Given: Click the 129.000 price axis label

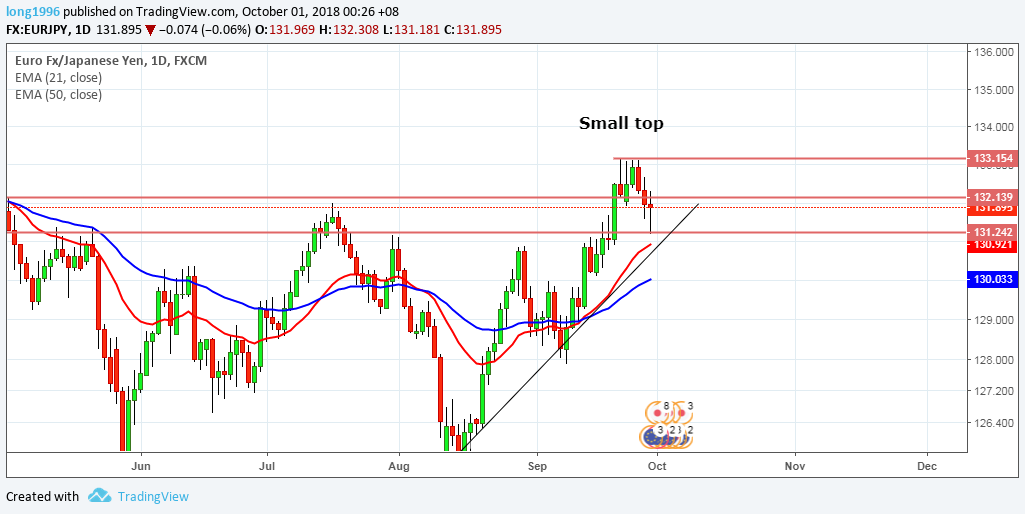Looking at the screenshot, I should (x=994, y=320).
